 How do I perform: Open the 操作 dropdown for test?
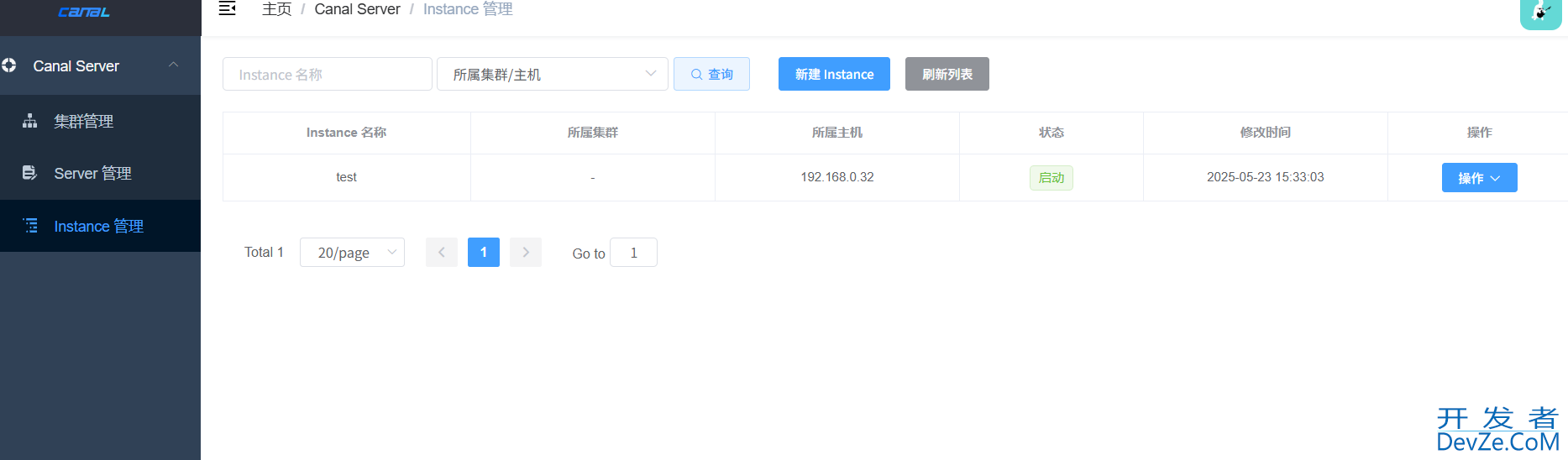click(x=1479, y=178)
